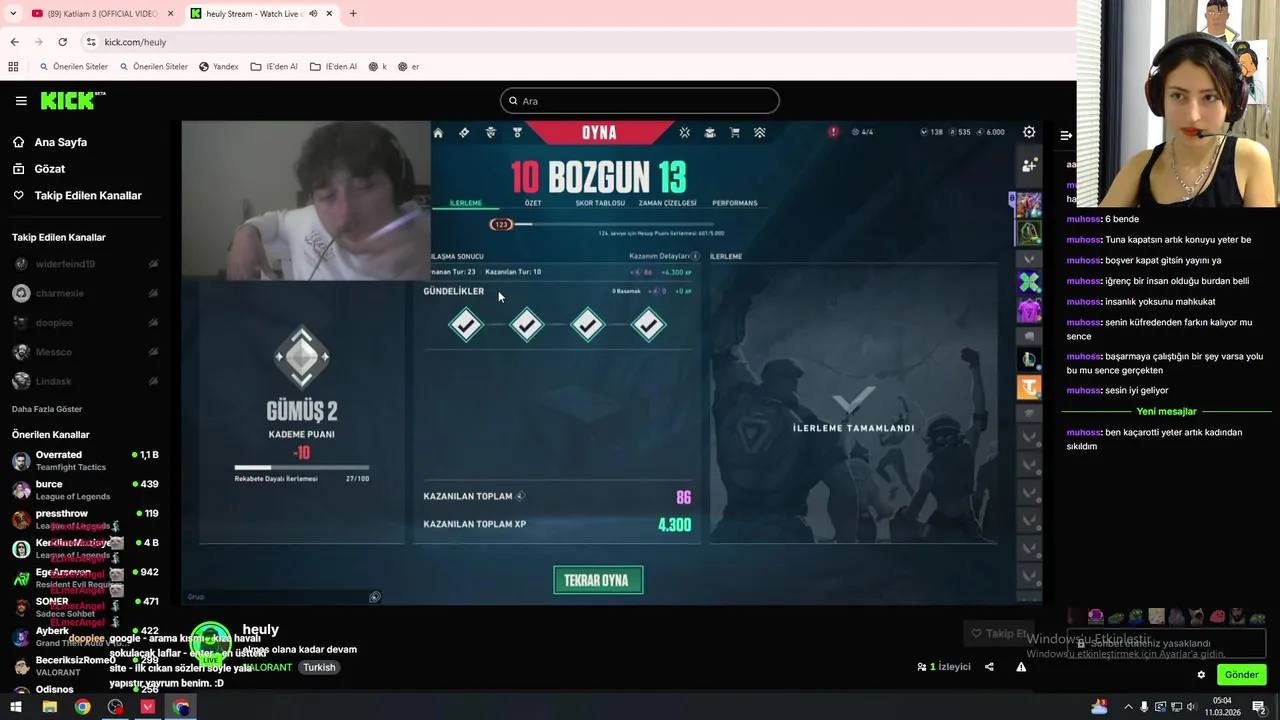Click the Kademe Puanı rank progress bar

point(301,467)
